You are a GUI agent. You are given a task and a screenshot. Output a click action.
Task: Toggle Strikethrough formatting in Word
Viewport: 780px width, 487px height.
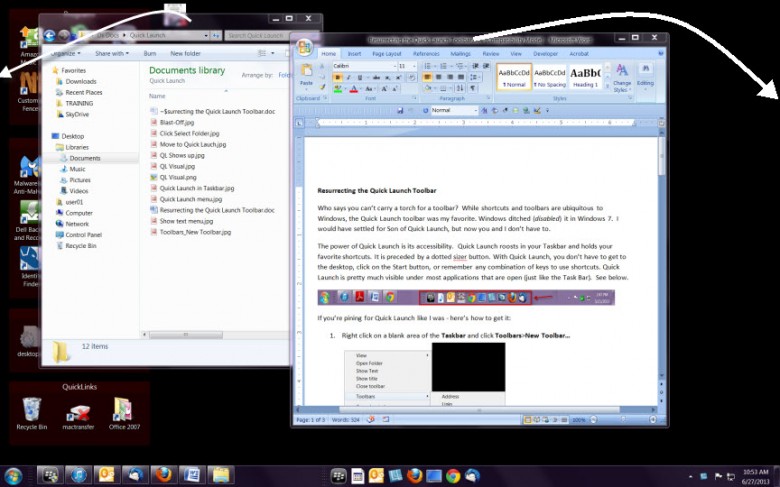[377, 78]
